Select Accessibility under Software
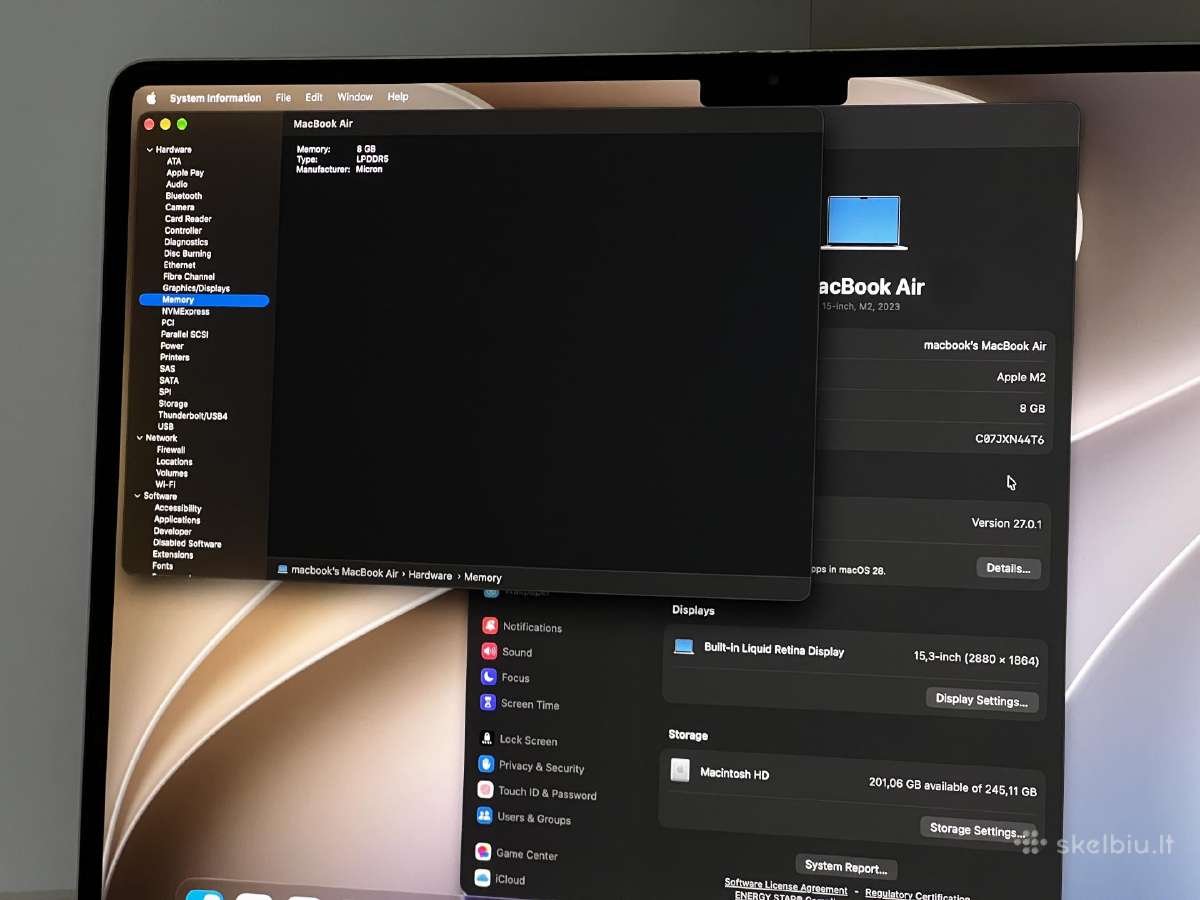This screenshot has height=900, width=1200. tap(178, 508)
